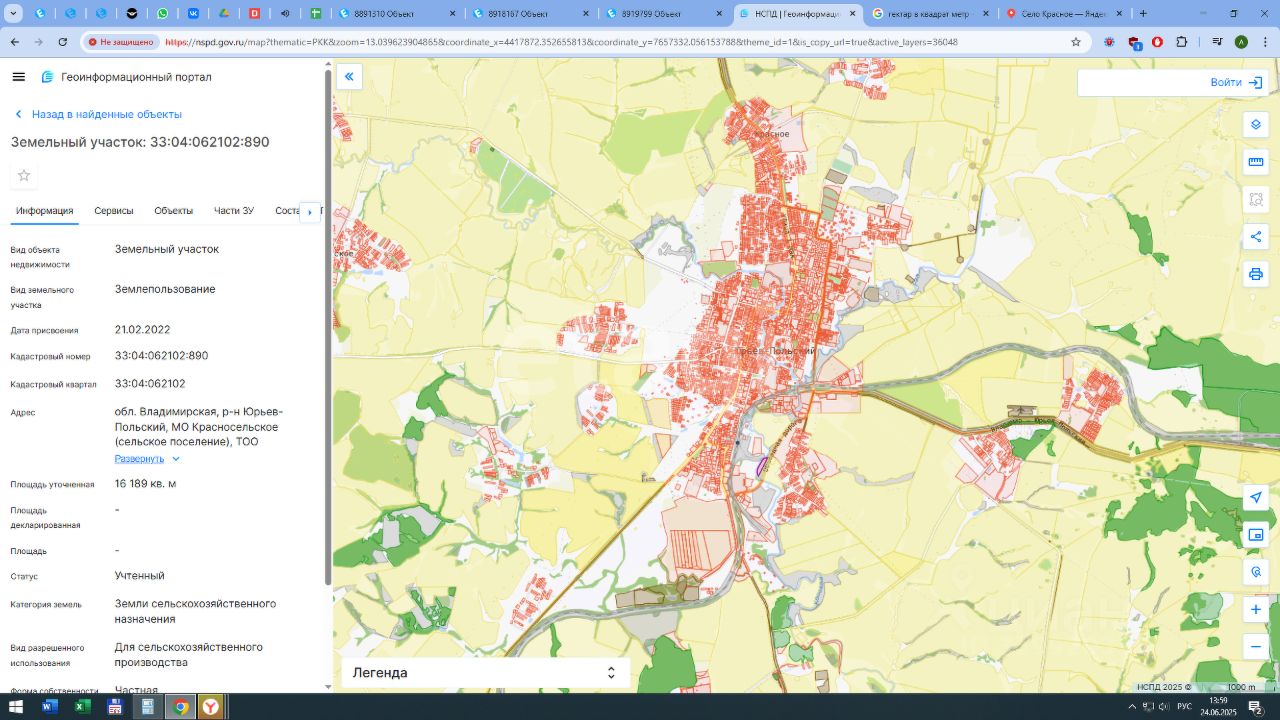Image resolution: width=1280 pixels, height=720 pixels.
Task: Click the date value 21.02.2022
Action: (143, 330)
